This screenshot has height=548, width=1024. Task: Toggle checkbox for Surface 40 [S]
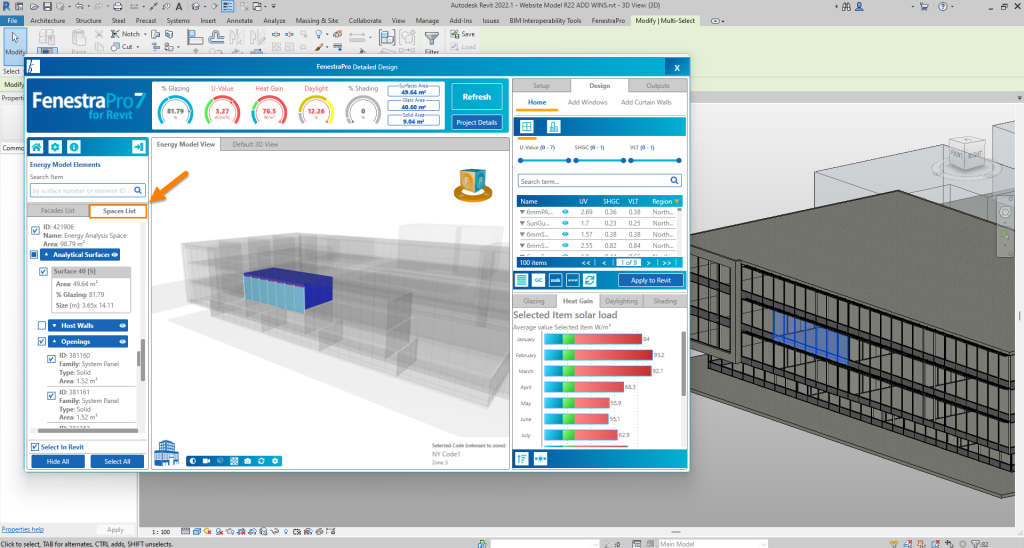[43, 272]
